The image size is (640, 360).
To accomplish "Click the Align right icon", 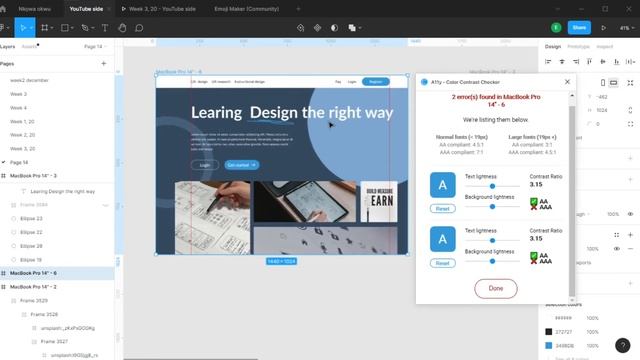I will (x=576, y=62).
